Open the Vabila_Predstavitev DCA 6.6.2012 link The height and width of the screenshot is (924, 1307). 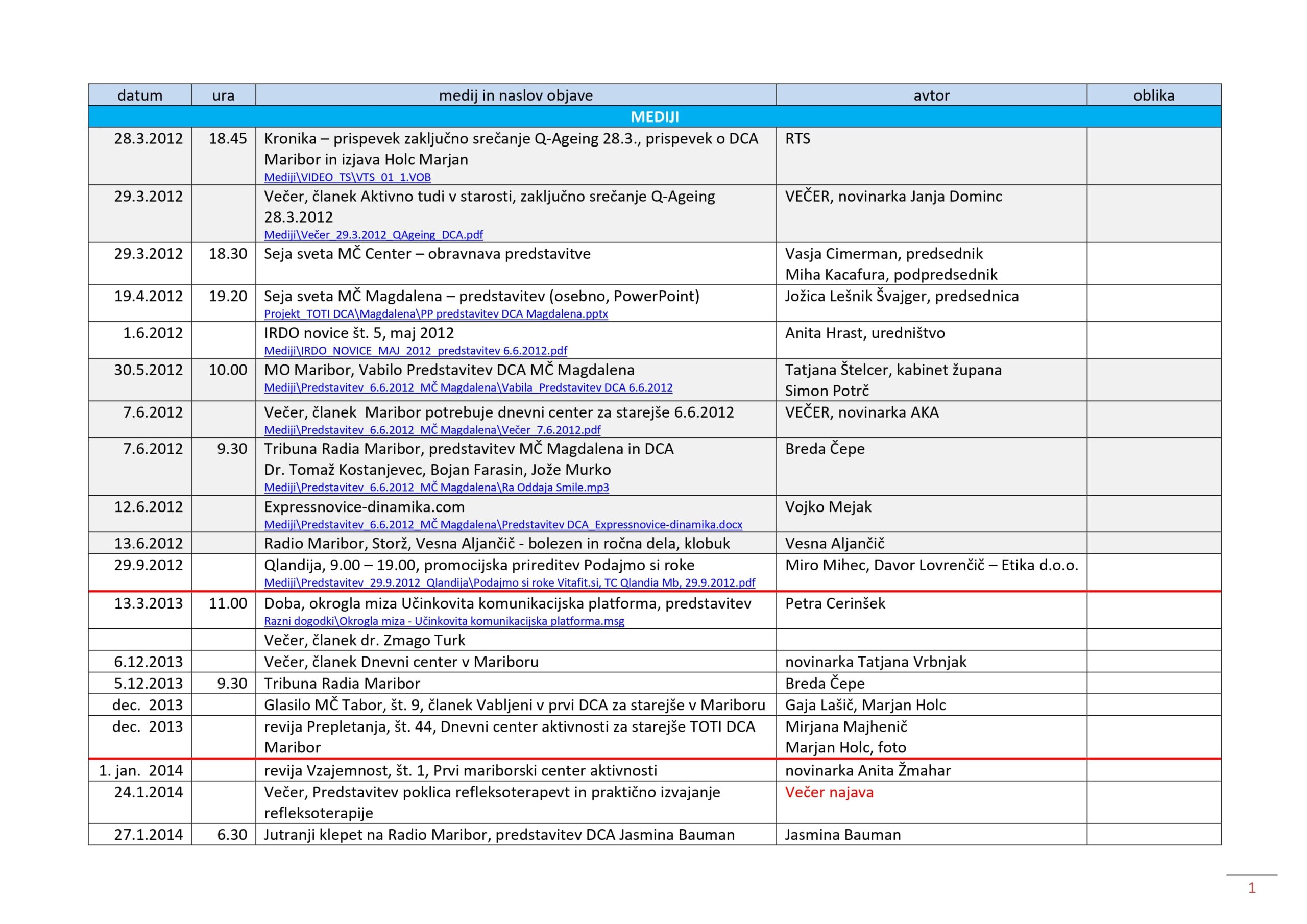point(468,387)
